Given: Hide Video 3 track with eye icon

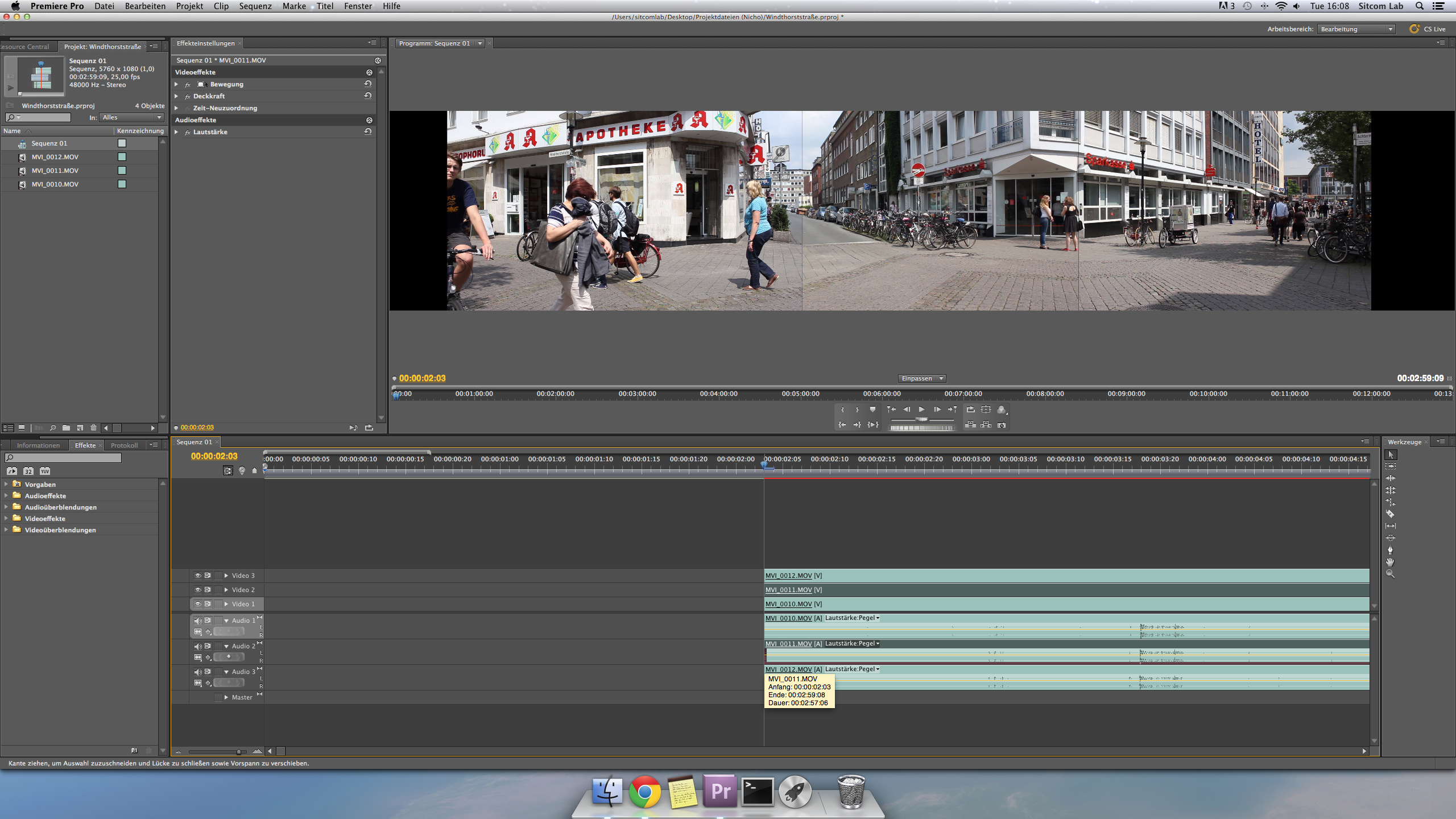Looking at the screenshot, I should (x=197, y=576).
